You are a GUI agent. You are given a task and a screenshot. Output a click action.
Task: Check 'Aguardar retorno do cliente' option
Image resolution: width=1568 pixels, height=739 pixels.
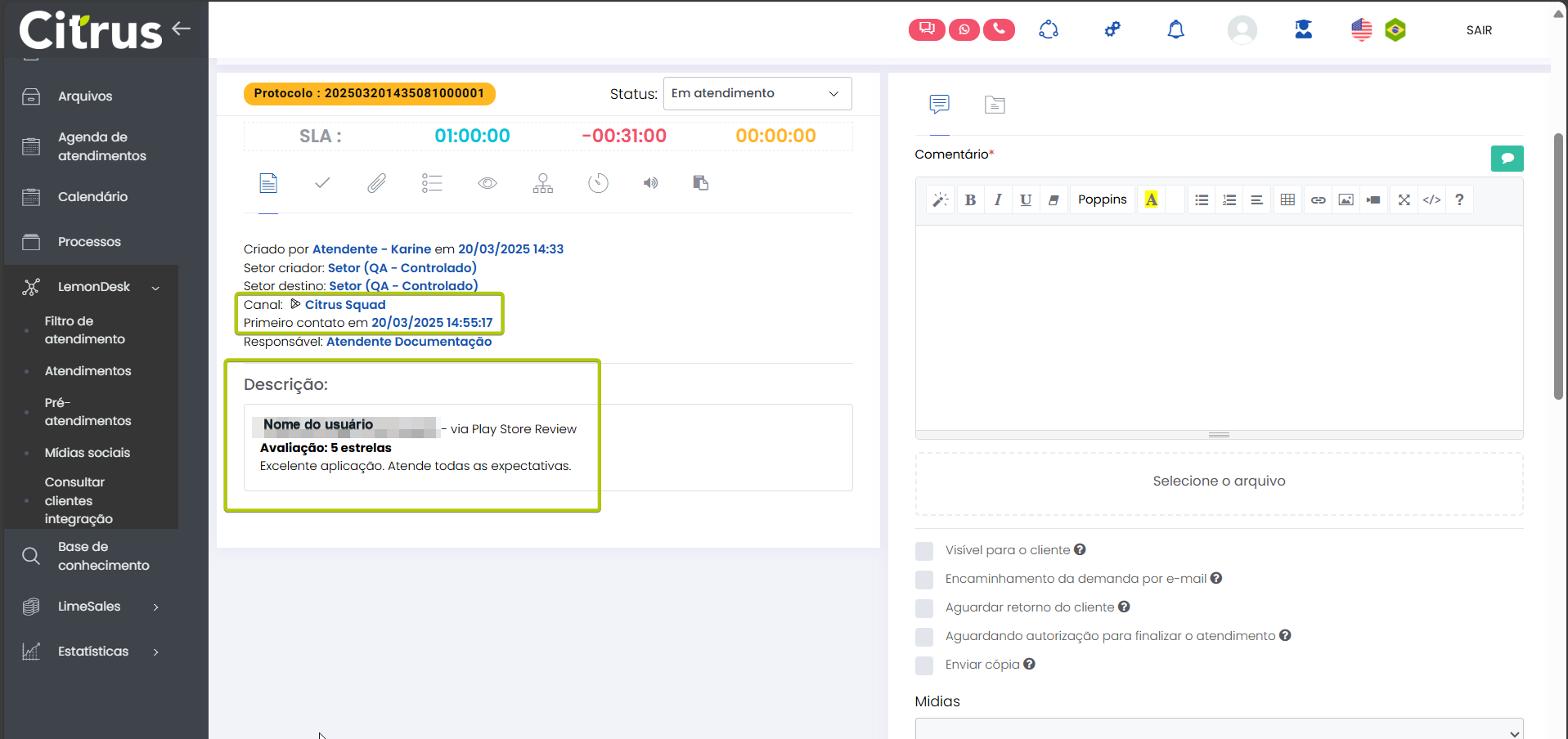[x=924, y=608]
